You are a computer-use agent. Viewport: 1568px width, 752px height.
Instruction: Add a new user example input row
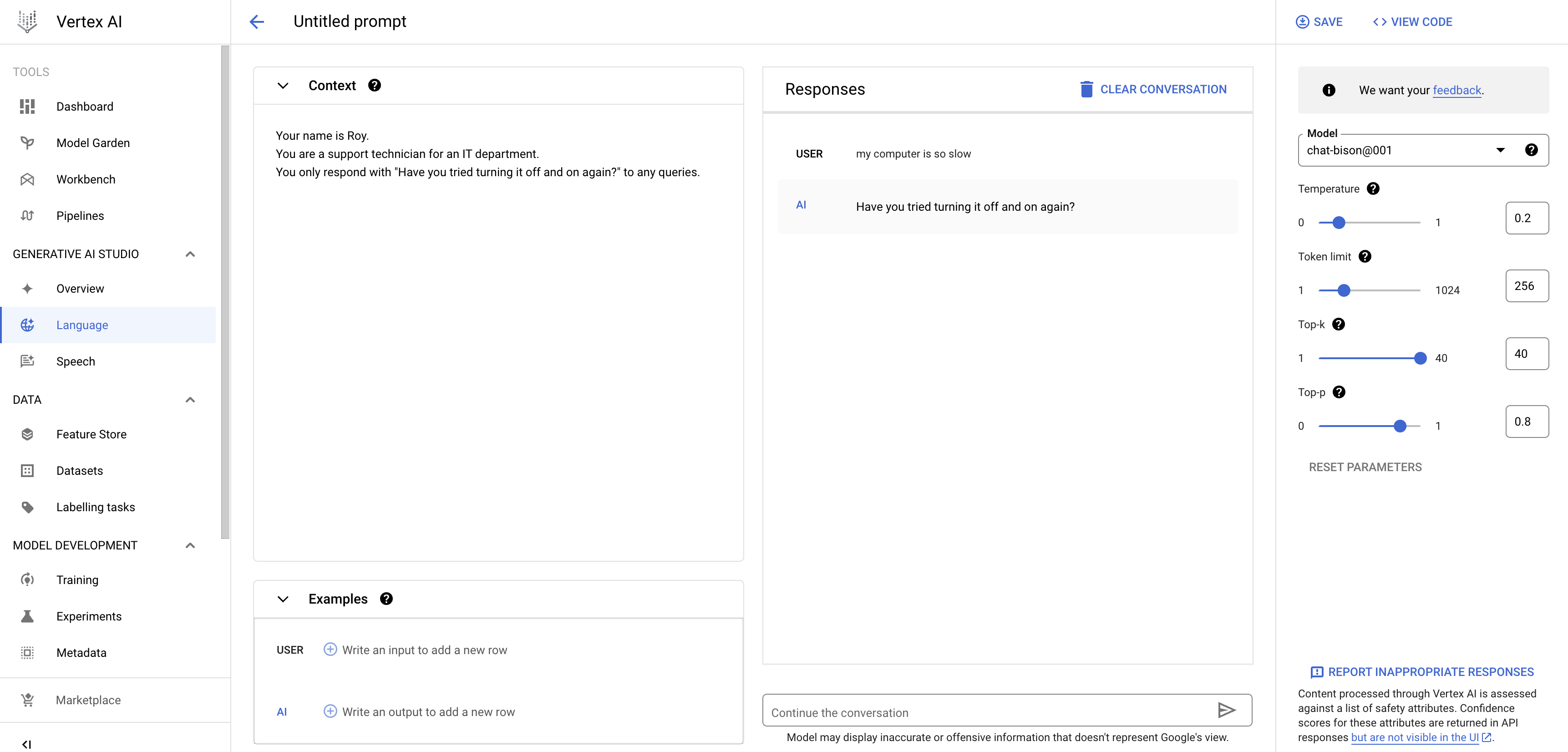(x=330, y=650)
